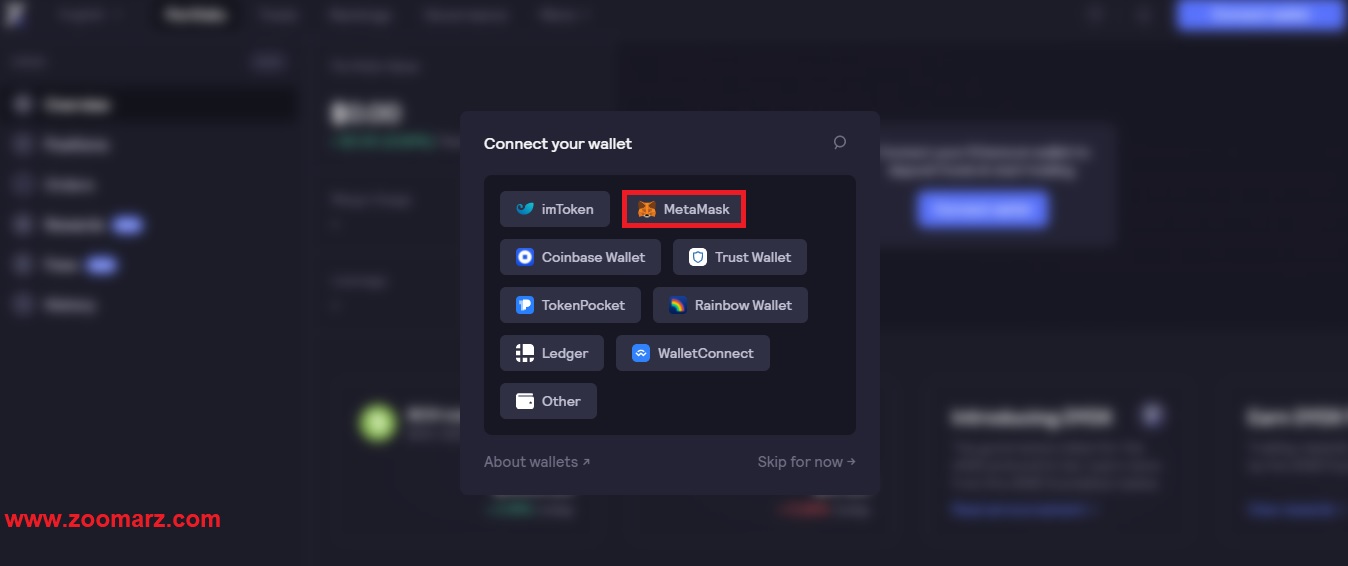Open the About wallets link
This screenshot has height=566, width=1348.
click(x=537, y=462)
